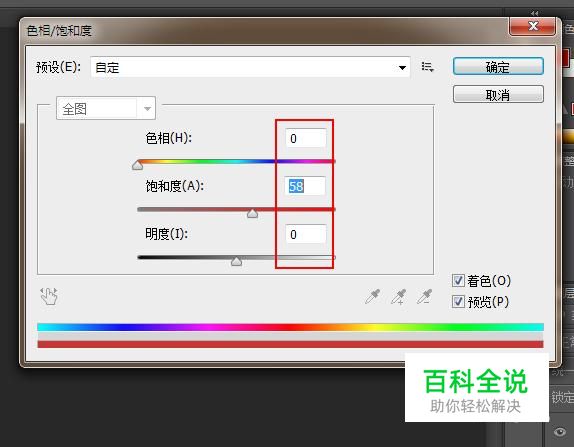Select the on-image adjustment hand tool
This screenshot has width=574, height=447.
click(x=49, y=296)
